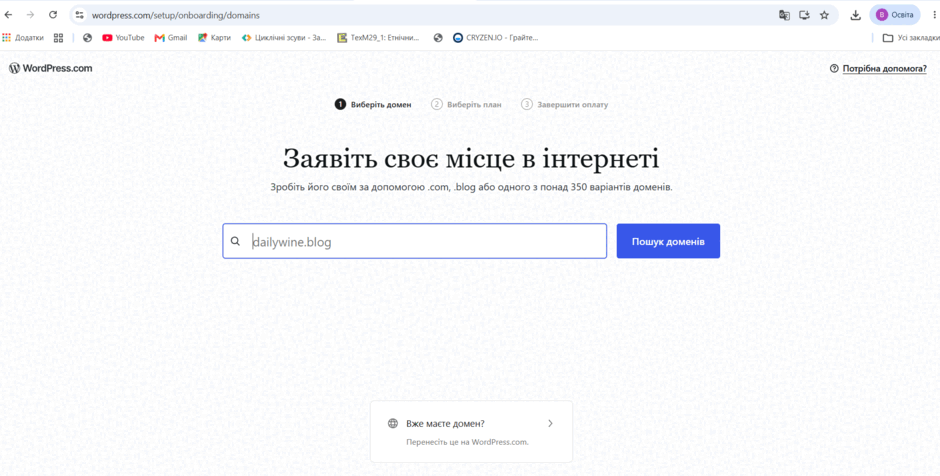Click the Google Translate icon in address bar
This screenshot has width=940, height=476.
tap(784, 15)
